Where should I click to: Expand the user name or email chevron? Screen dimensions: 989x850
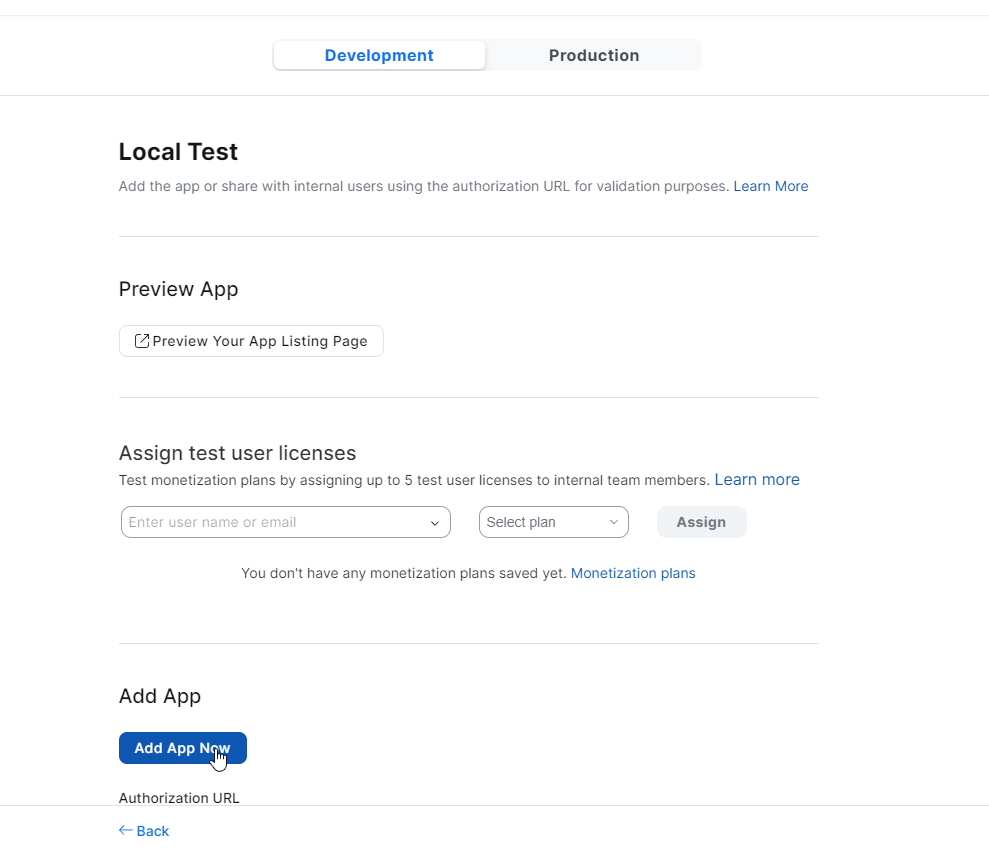(x=435, y=523)
